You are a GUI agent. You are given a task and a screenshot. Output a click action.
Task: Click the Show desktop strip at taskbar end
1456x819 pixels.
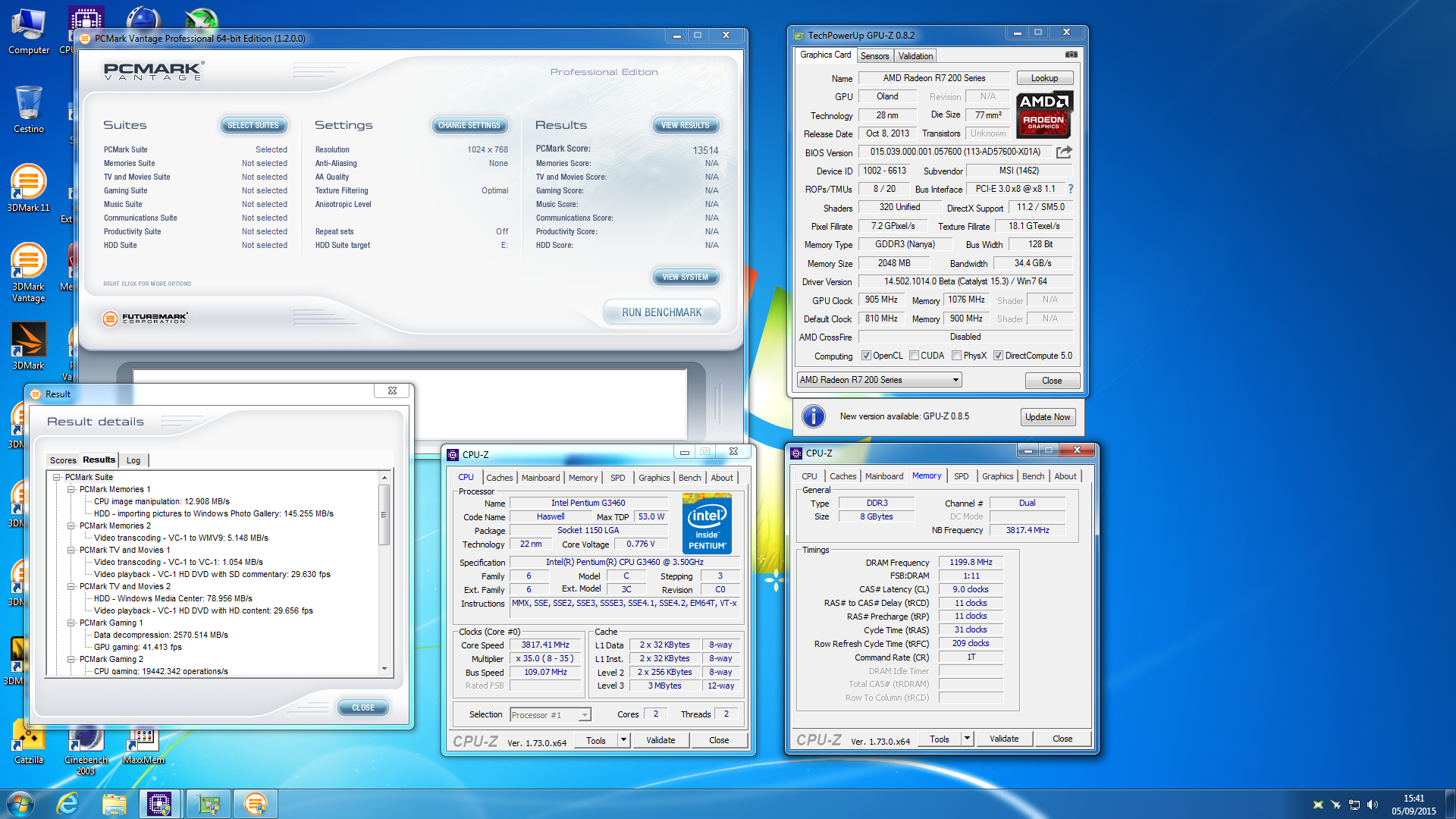[1450, 804]
